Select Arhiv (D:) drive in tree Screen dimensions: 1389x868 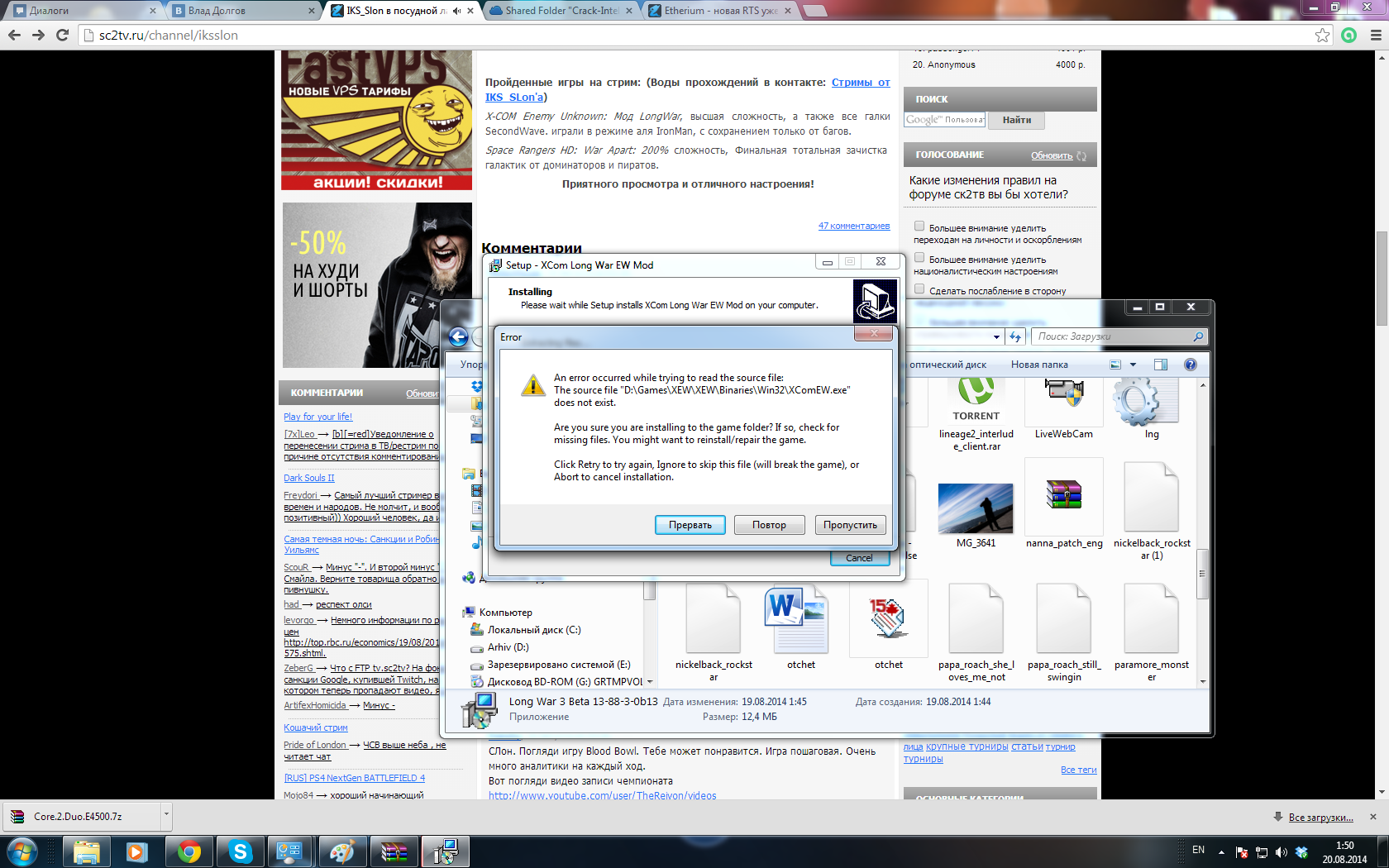[x=508, y=647]
